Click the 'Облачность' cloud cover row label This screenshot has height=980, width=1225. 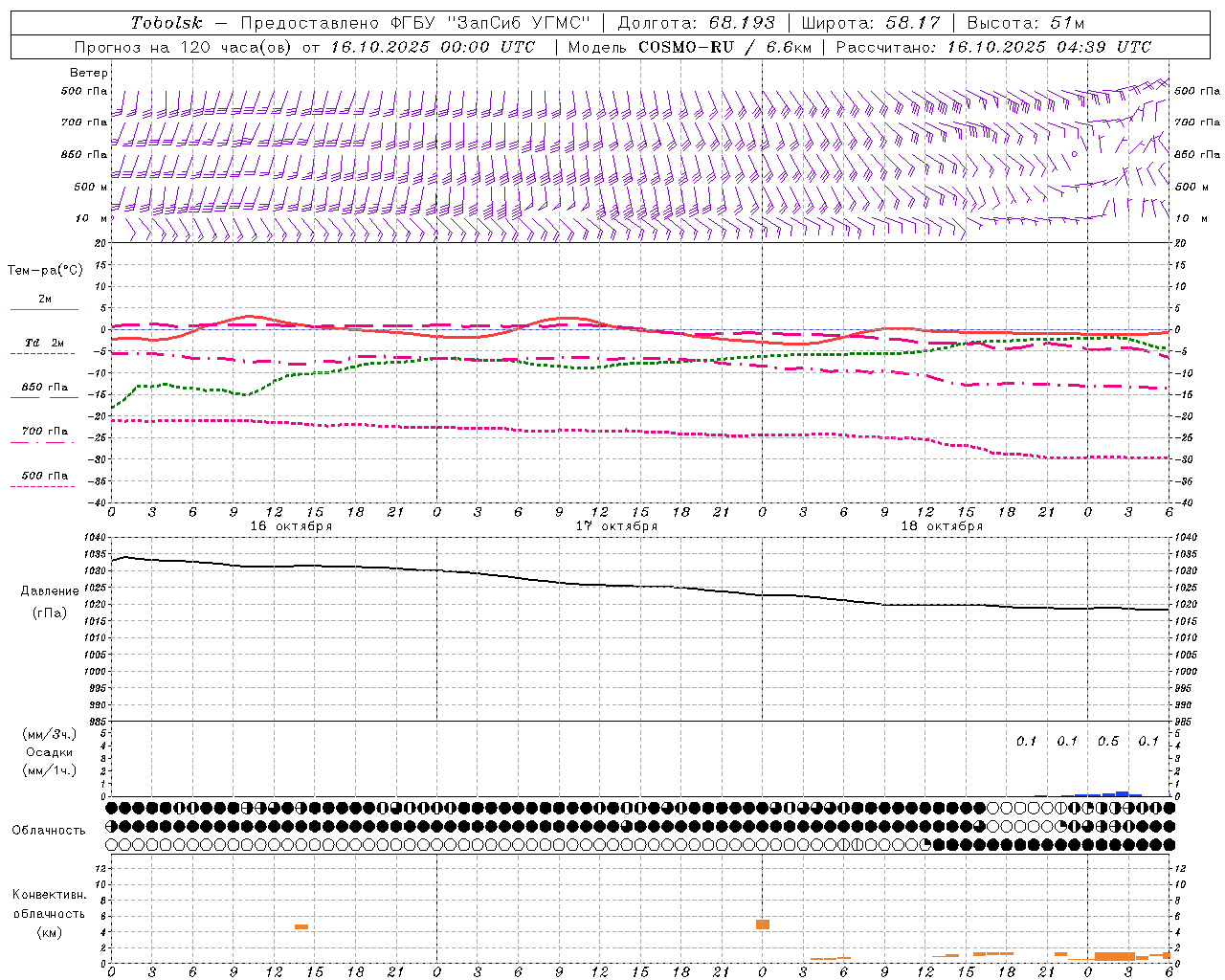click(49, 830)
